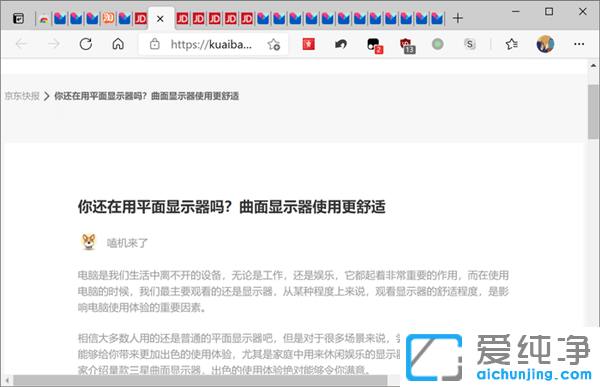Click the scroll-left arrow on horizontal scrollbar

[7, 380]
